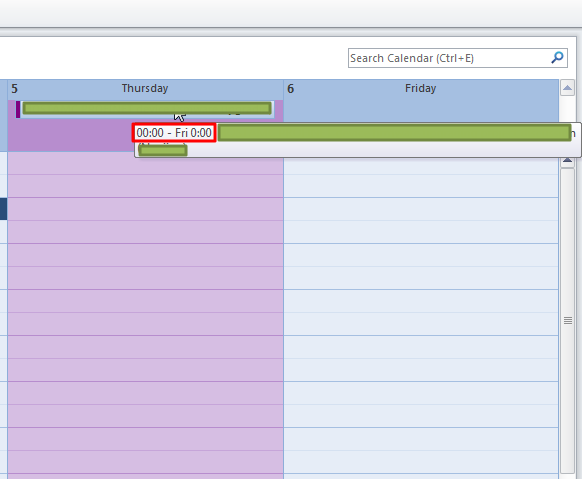Image resolution: width=582 pixels, height=479 pixels.
Task: Click the time grid scrollbar's up arrow
Action: click(567, 161)
